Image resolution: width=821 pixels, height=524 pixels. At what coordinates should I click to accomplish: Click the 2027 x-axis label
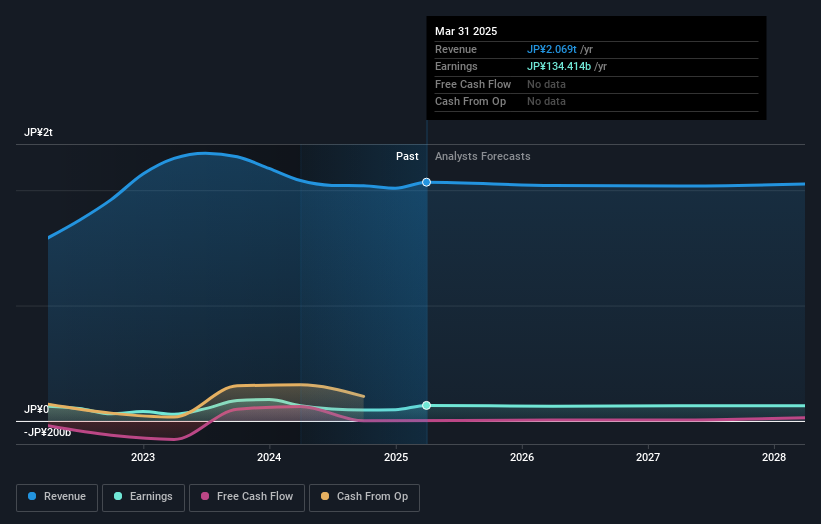pyautogui.click(x=648, y=458)
